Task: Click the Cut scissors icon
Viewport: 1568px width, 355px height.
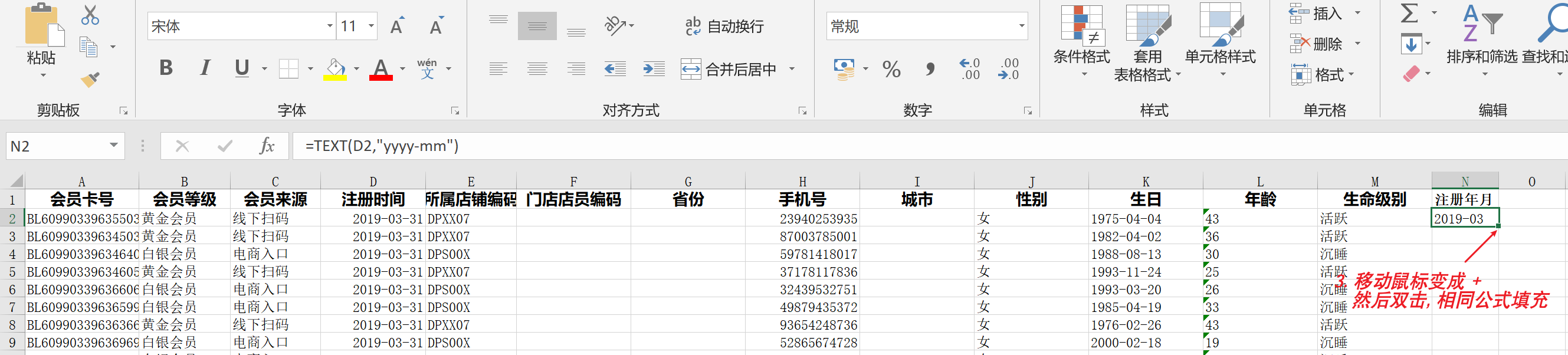Action: tap(90, 15)
